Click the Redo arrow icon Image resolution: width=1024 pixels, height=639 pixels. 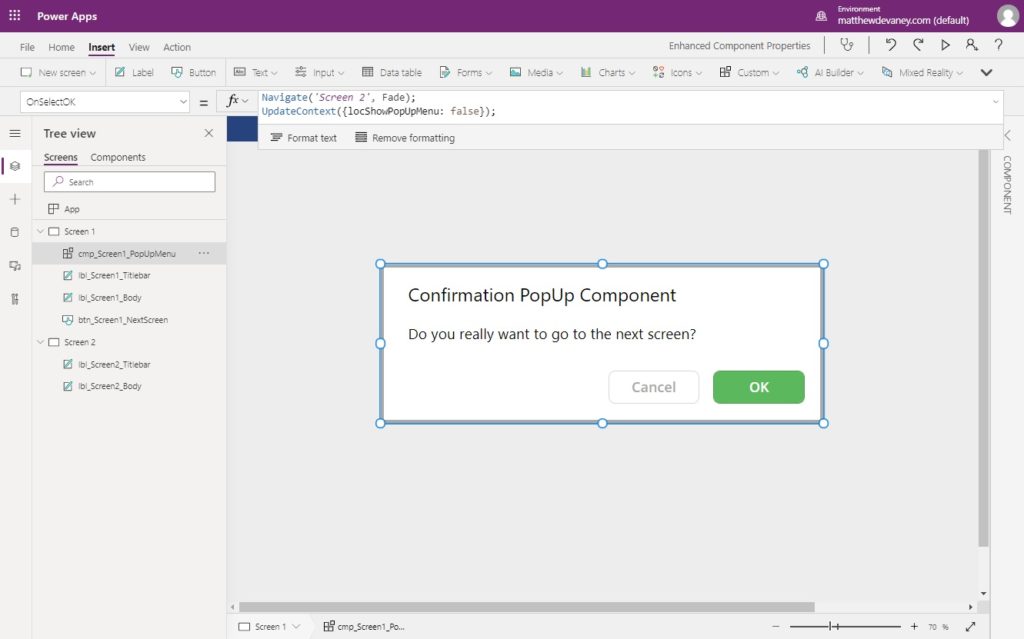pos(918,45)
